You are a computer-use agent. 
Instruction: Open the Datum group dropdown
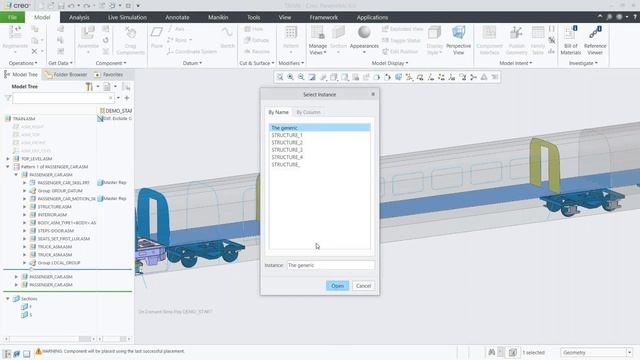[192, 63]
